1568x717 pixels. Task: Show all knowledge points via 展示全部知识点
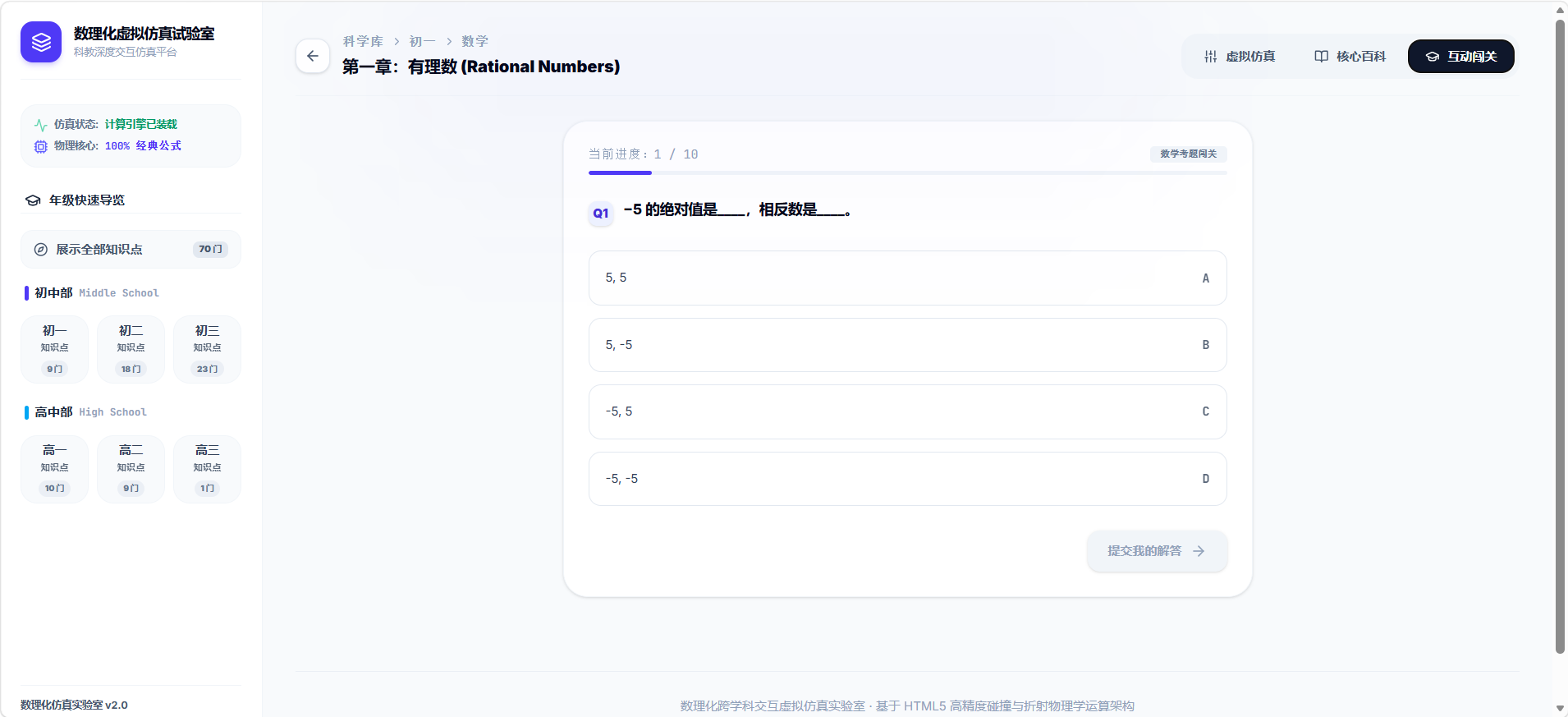(131, 250)
